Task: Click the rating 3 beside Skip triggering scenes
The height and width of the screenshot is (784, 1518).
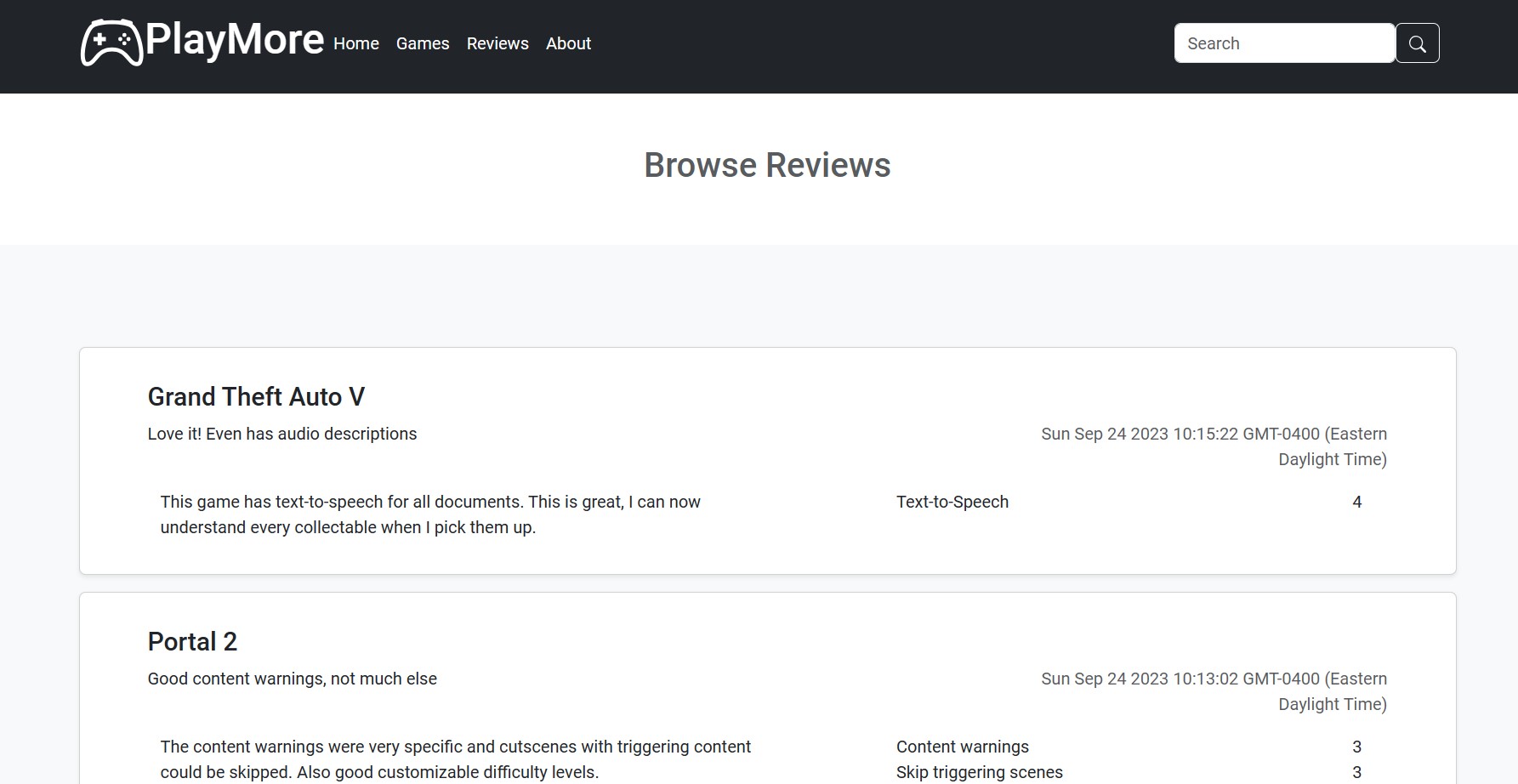Action: [1357, 772]
